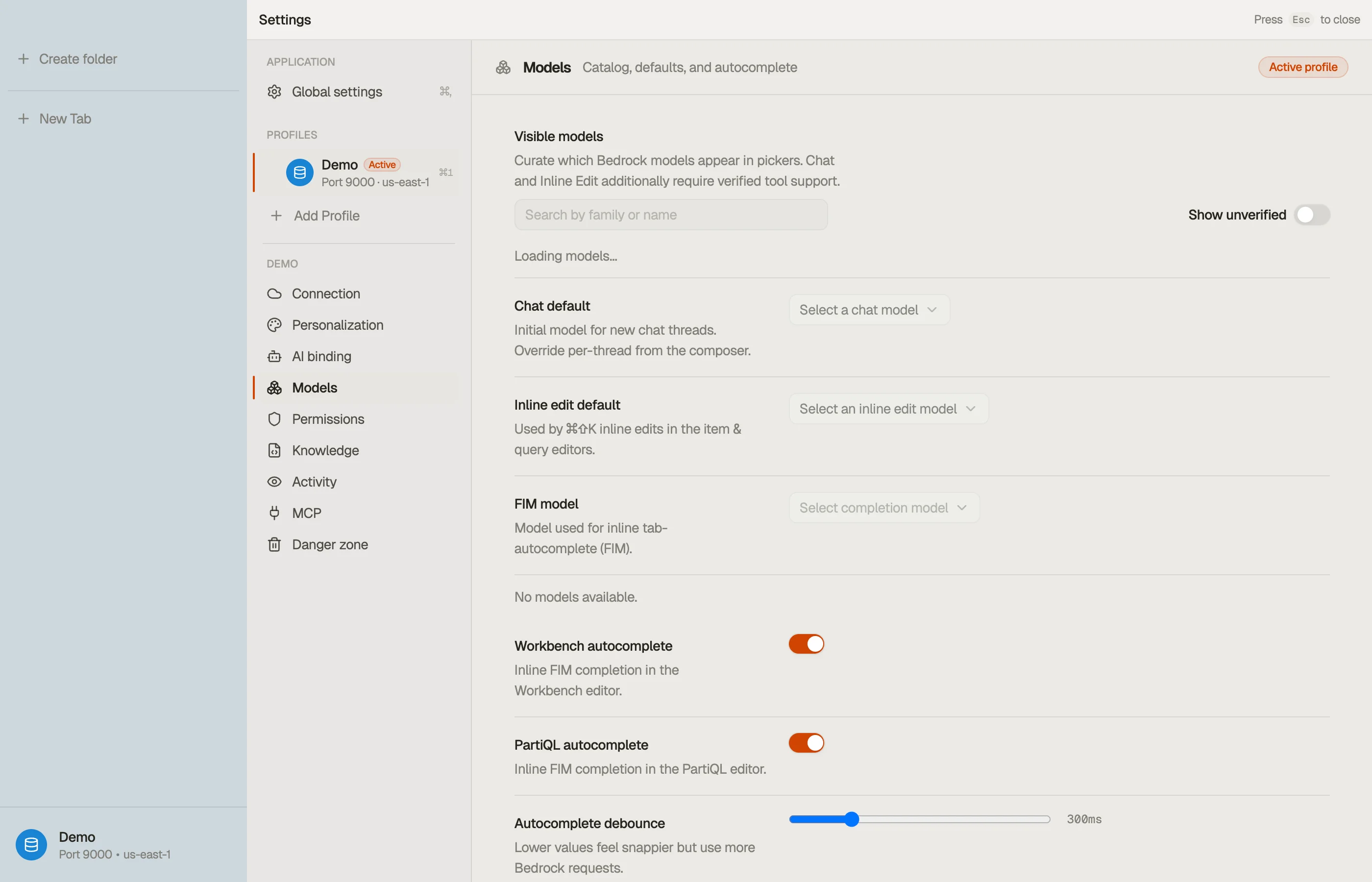The image size is (1372, 882).
Task: Open the Select completion model dropdown
Action: [884, 508]
